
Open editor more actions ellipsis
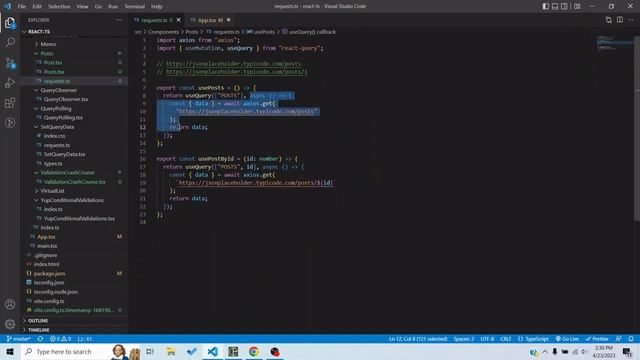[631, 20]
